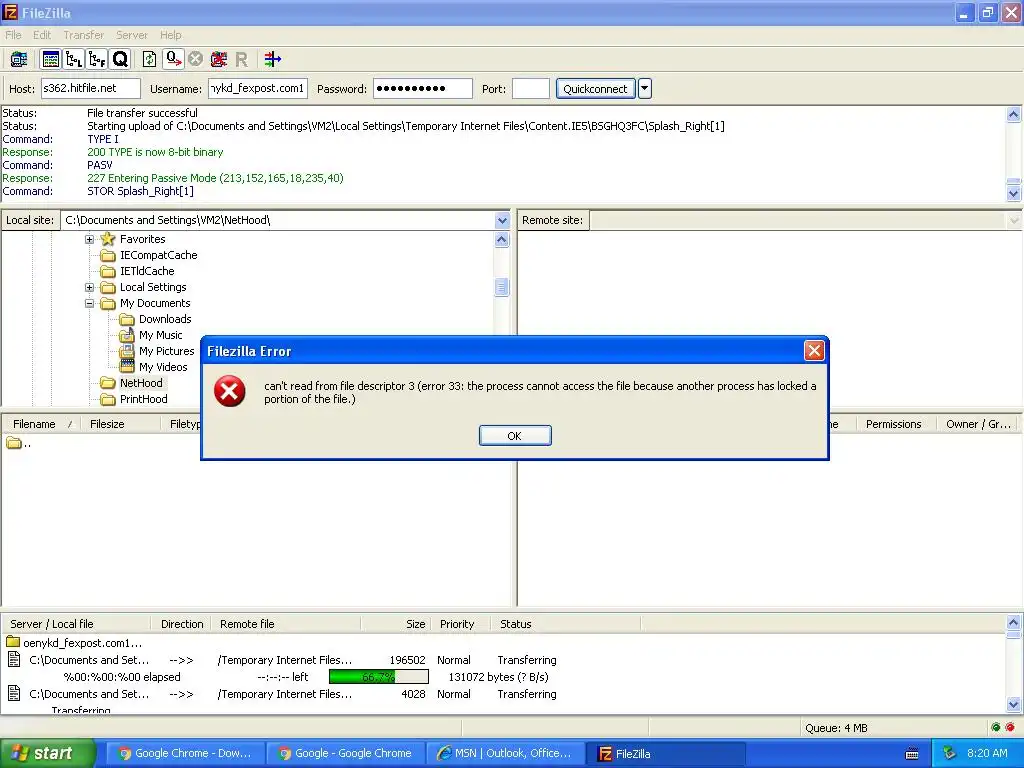Close the Filezilla Error dialog

pos(814,351)
